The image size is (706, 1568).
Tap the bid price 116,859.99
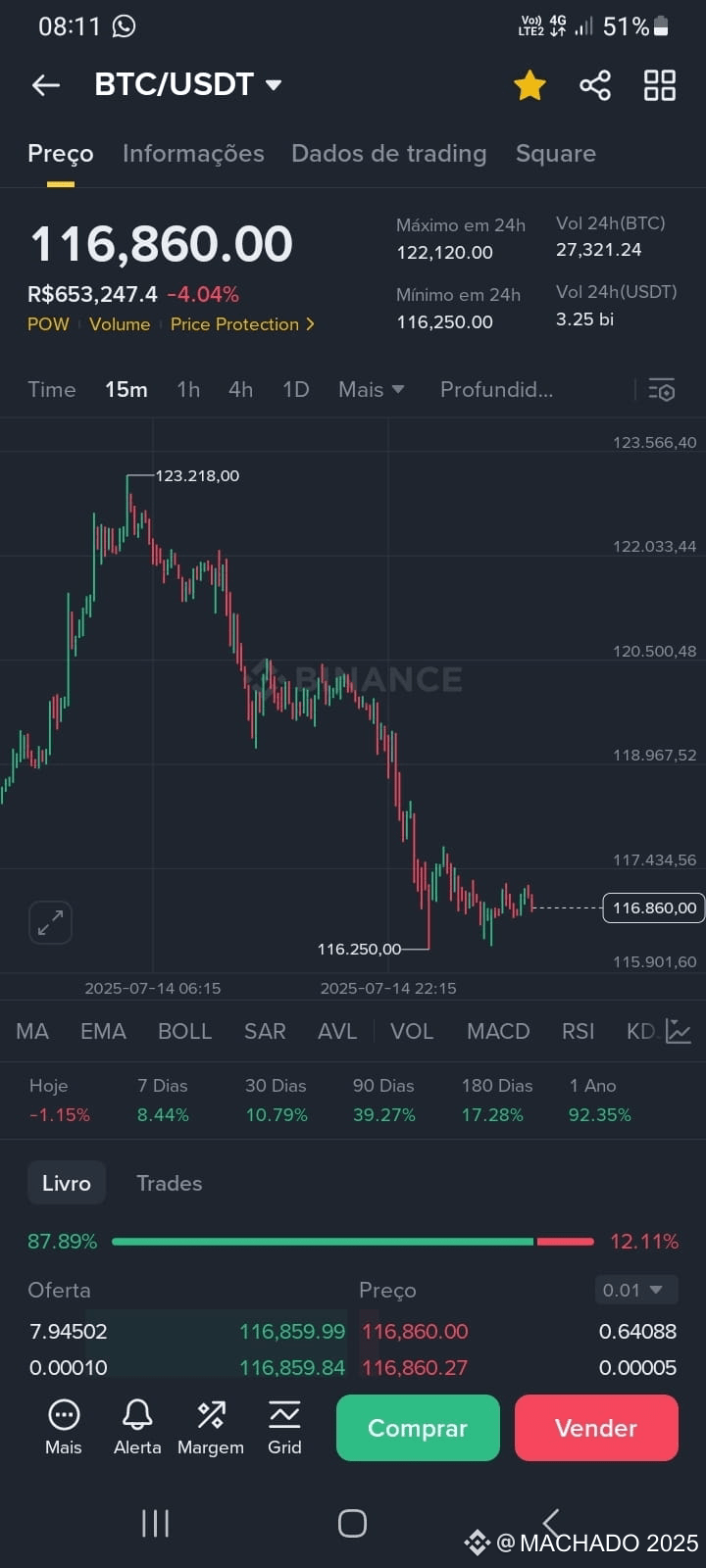point(292,1332)
